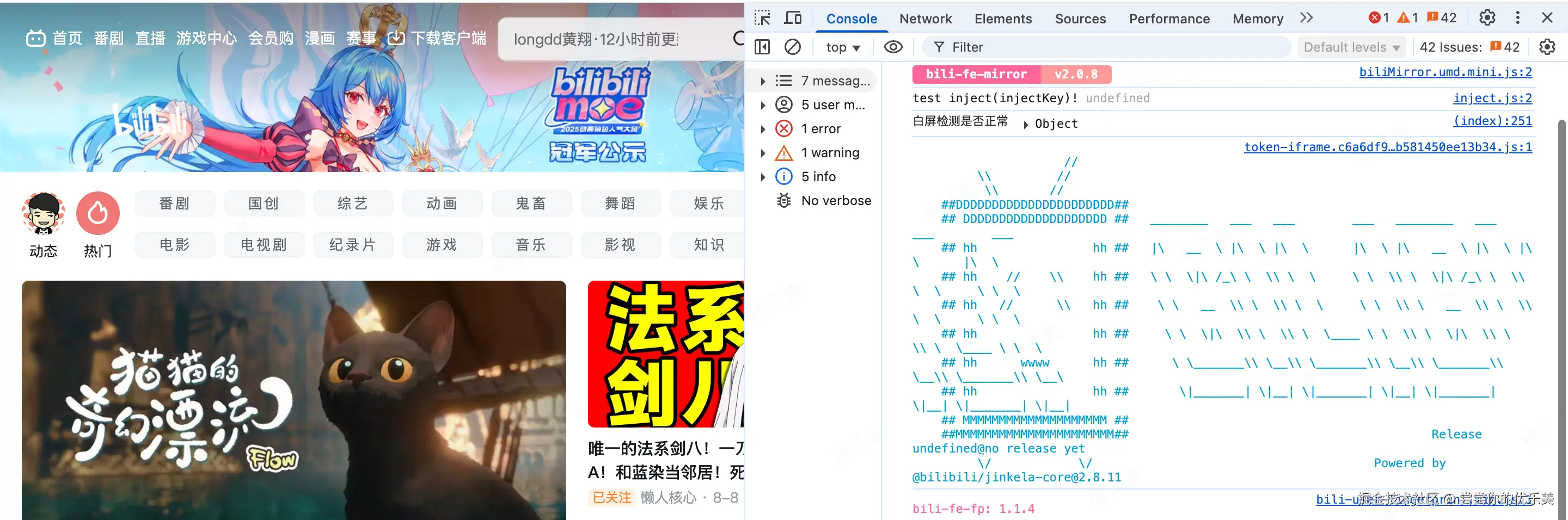Switch to the Network tab

point(925,18)
